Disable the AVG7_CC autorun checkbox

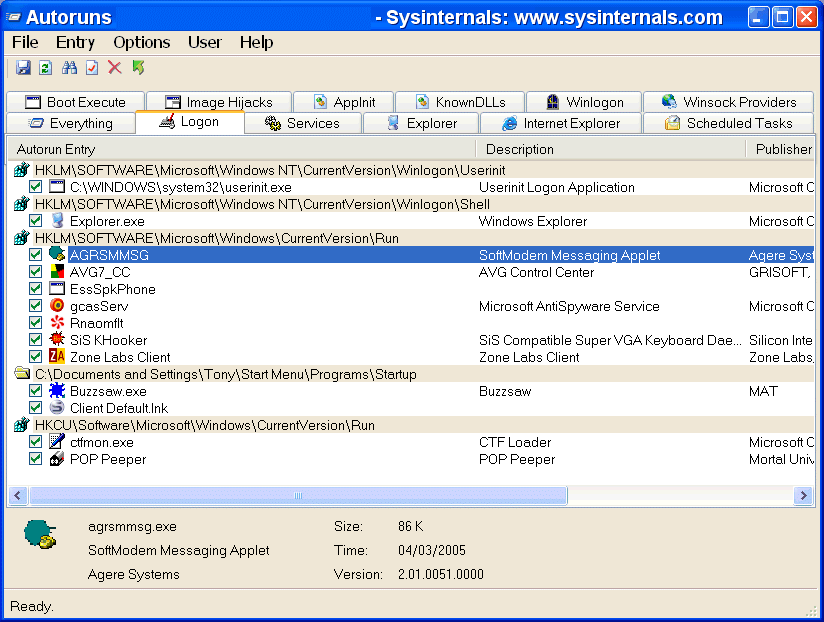pyautogui.click(x=36, y=272)
